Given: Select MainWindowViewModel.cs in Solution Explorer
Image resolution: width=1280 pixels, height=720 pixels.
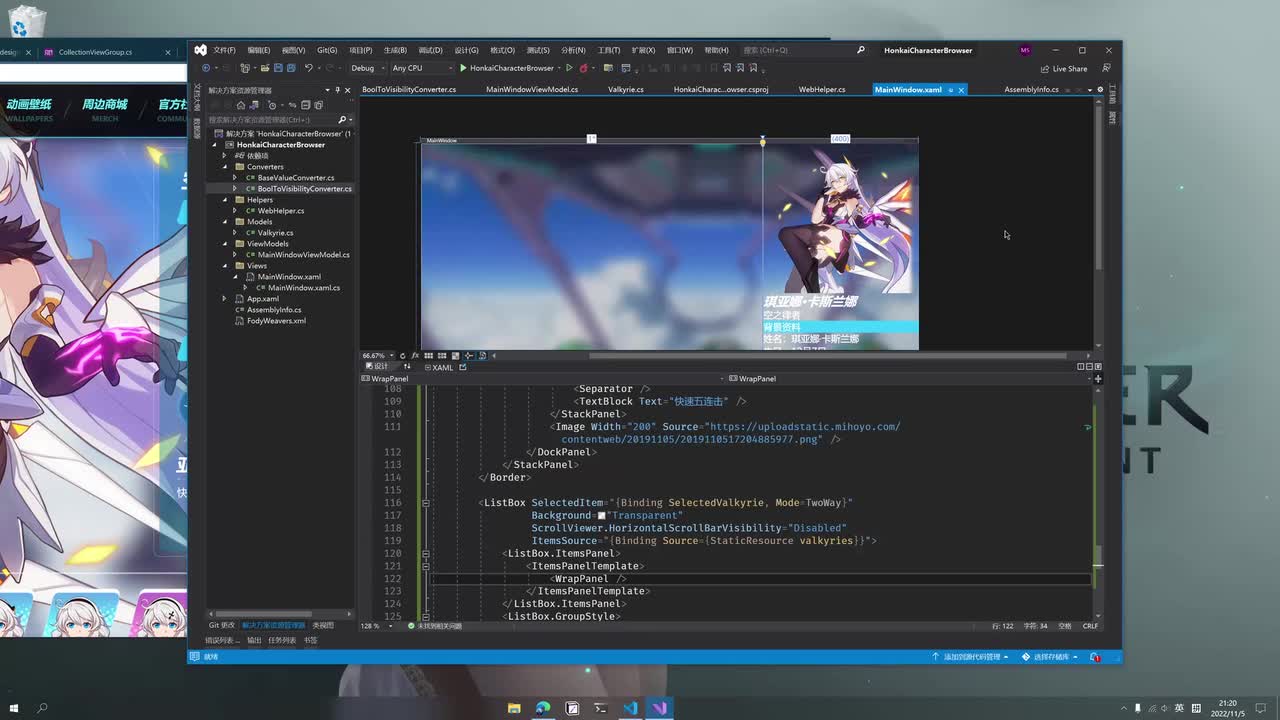Looking at the screenshot, I should click(x=303, y=255).
